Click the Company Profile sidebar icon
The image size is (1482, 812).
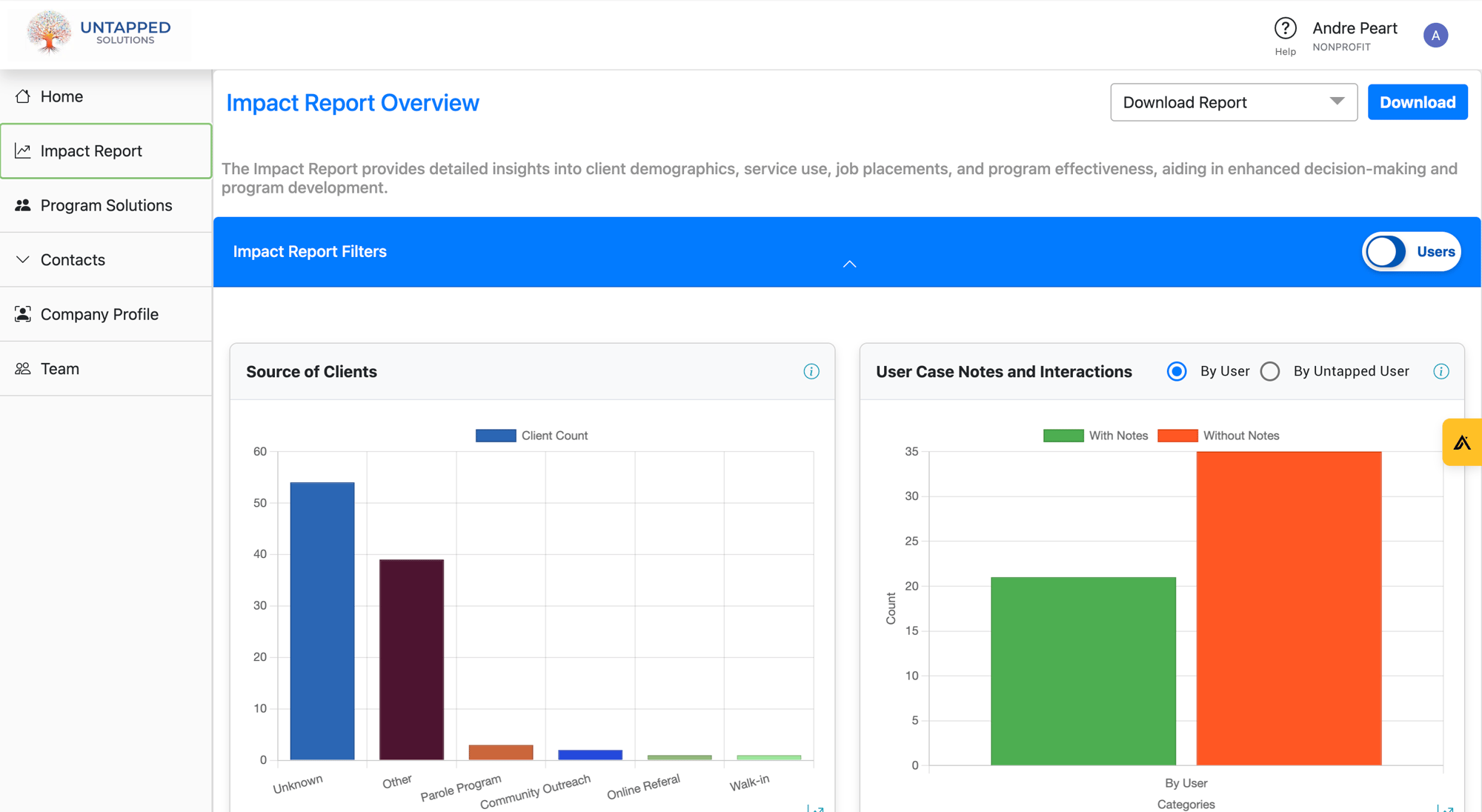pos(23,314)
